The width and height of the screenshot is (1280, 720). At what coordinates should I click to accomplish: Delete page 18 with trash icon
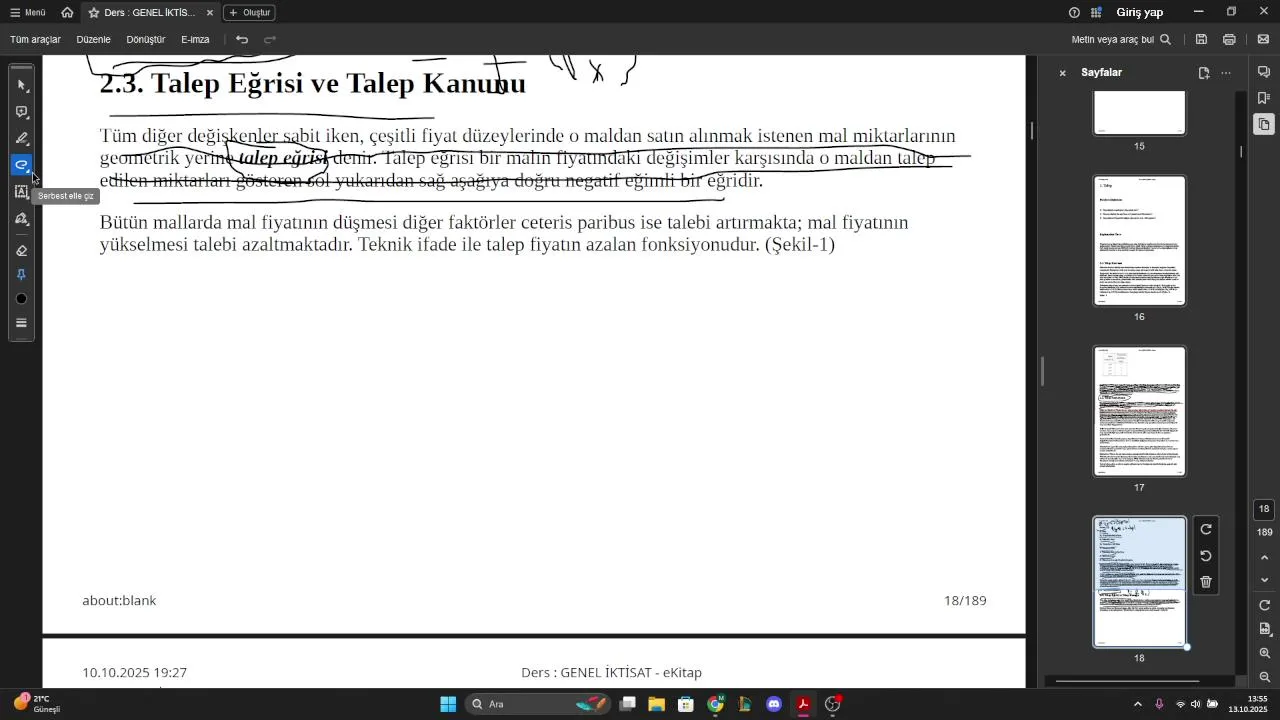tap(1206, 582)
